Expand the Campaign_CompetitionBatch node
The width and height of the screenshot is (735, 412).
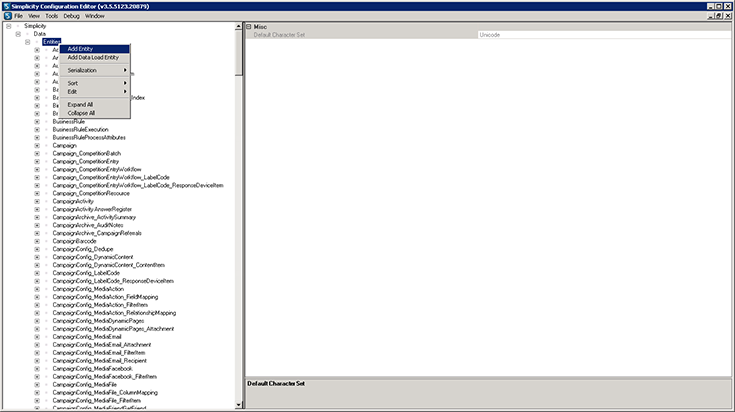click(37, 154)
